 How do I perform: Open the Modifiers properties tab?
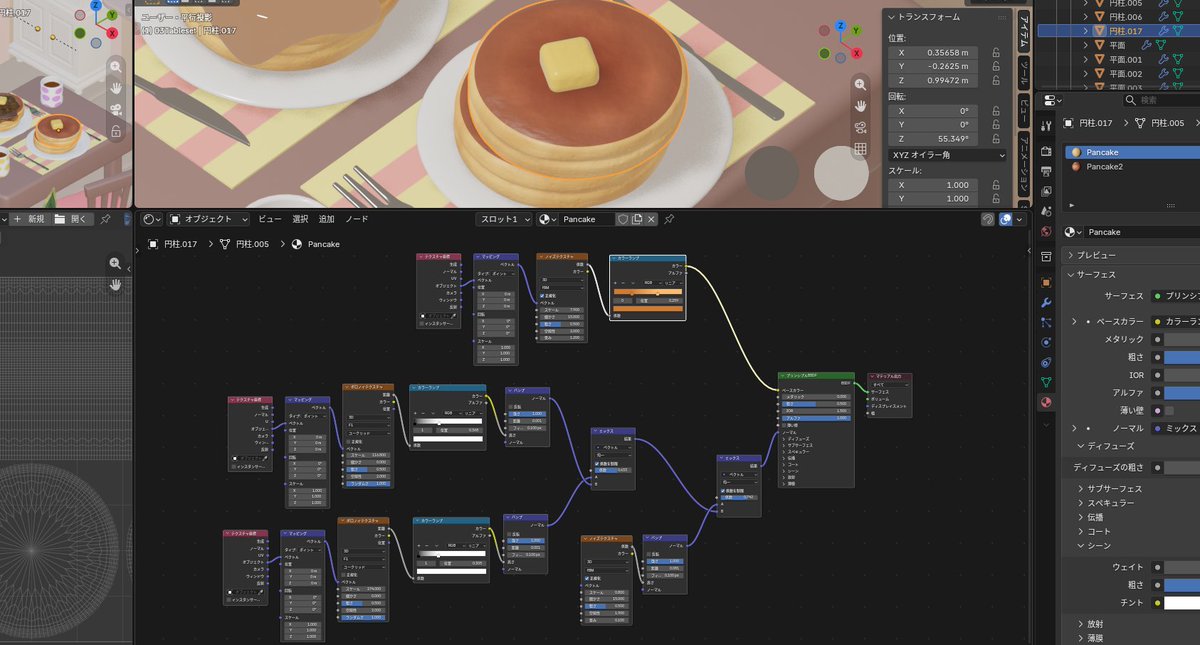tap(1046, 302)
